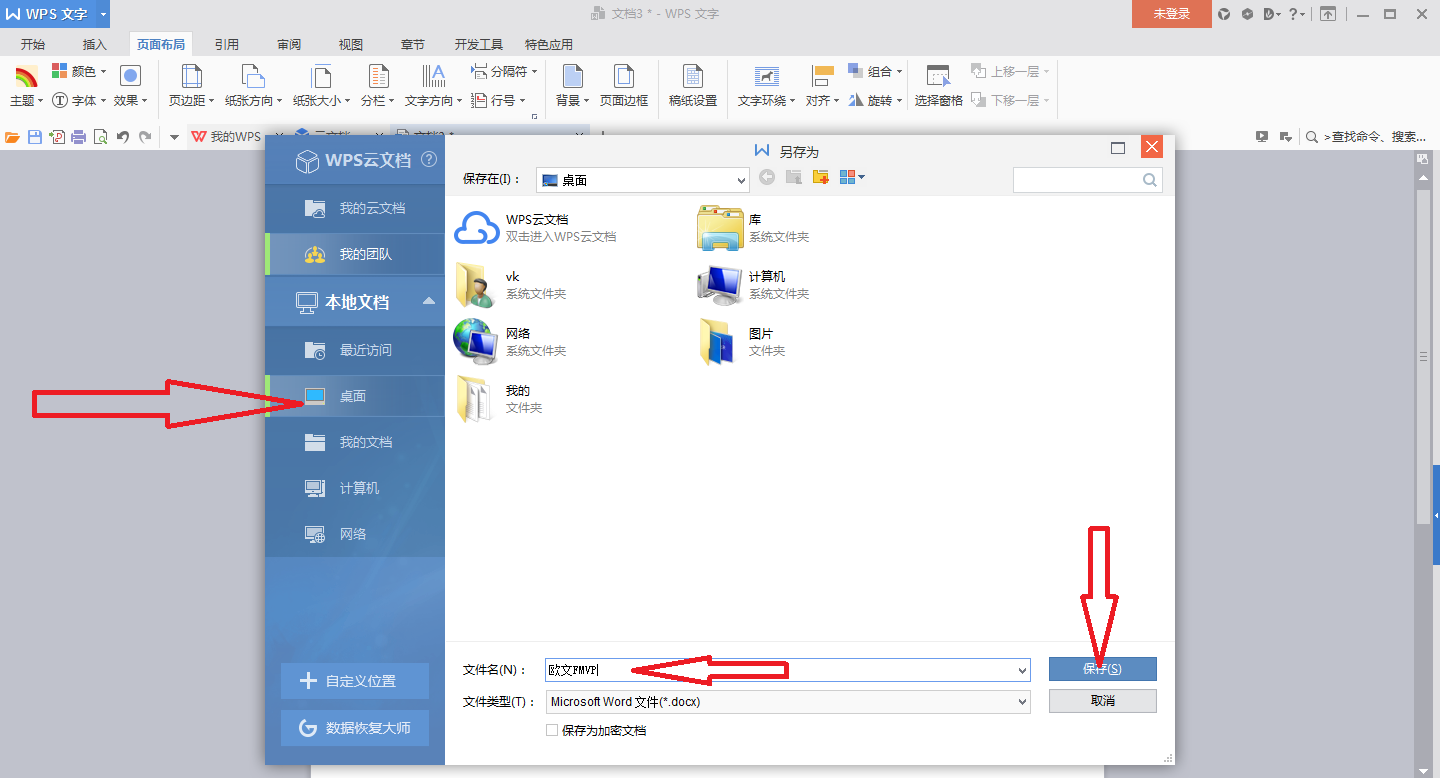Go back to the previous folder in the Save As dialog
Screen dimensions: 1440x778
pyautogui.click(x=767, y=177)
